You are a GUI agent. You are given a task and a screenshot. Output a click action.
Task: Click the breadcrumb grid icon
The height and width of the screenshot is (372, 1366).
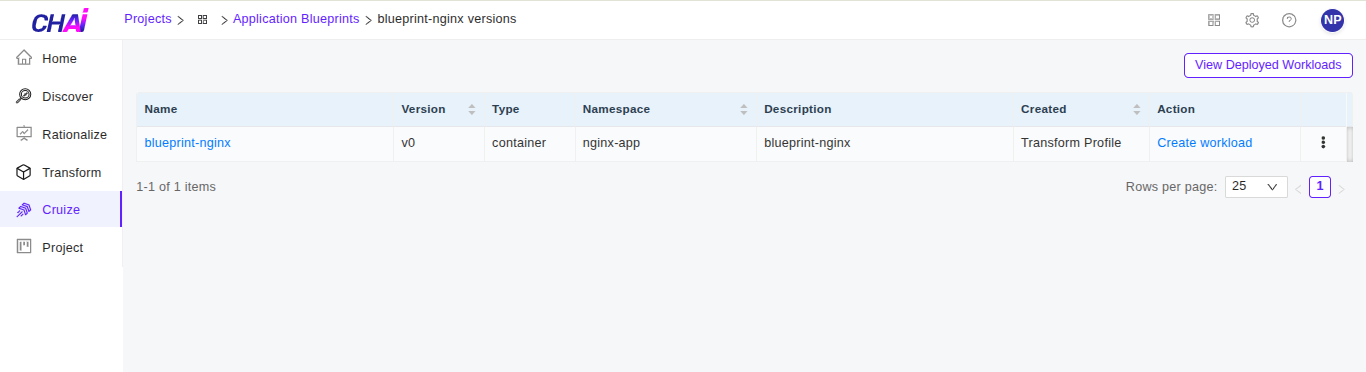click(x=203, y=19)
